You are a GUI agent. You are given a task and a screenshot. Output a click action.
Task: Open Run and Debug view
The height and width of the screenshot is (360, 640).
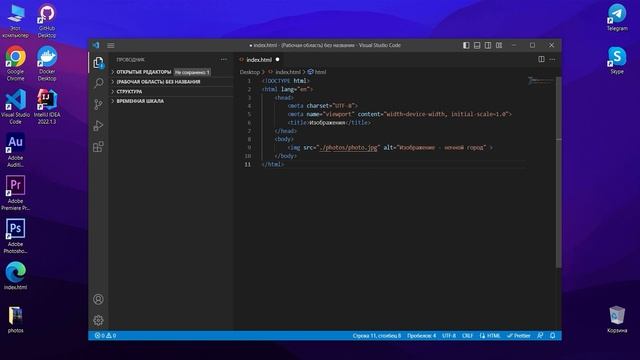point(98,126)
